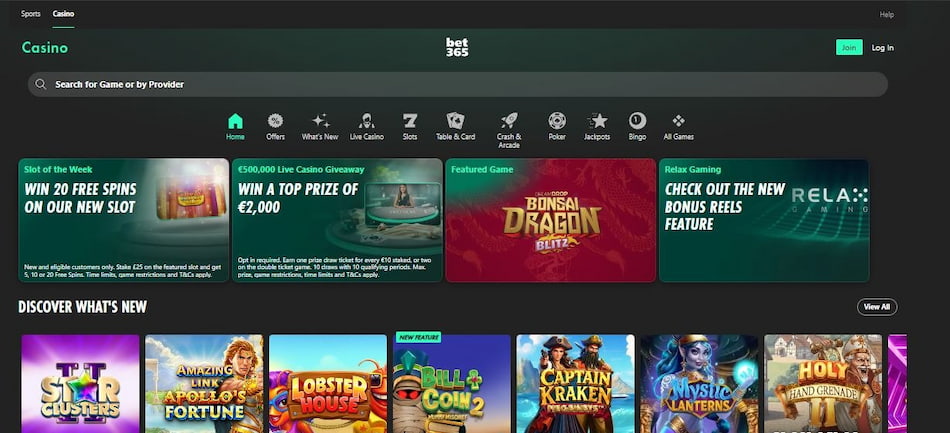Launch the Apollo's Fortune game tile

[x=204, y=384]
